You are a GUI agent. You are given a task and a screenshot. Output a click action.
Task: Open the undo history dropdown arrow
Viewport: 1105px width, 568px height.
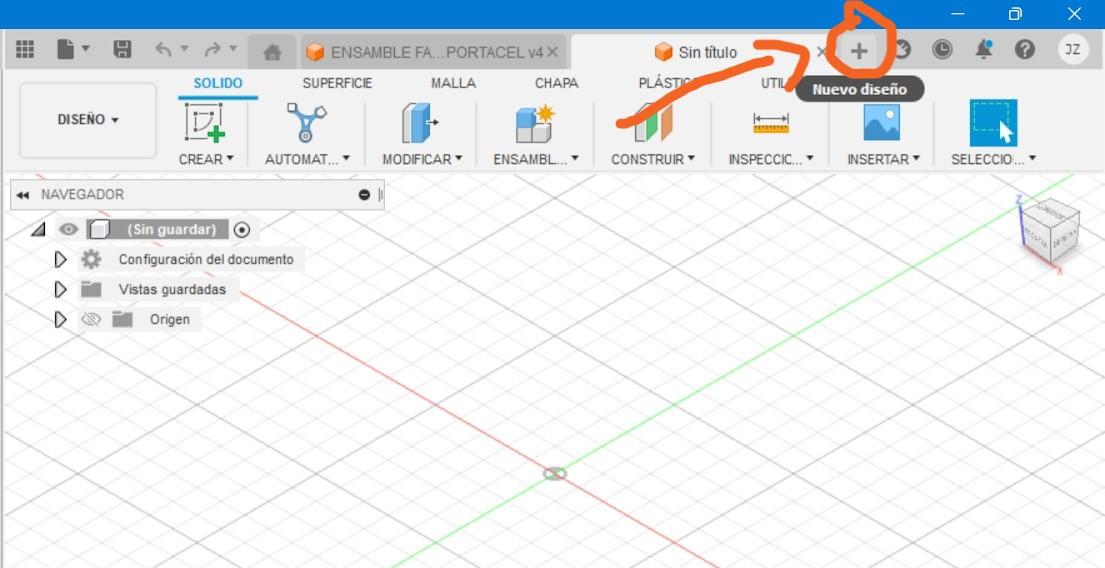click(184, 49)
